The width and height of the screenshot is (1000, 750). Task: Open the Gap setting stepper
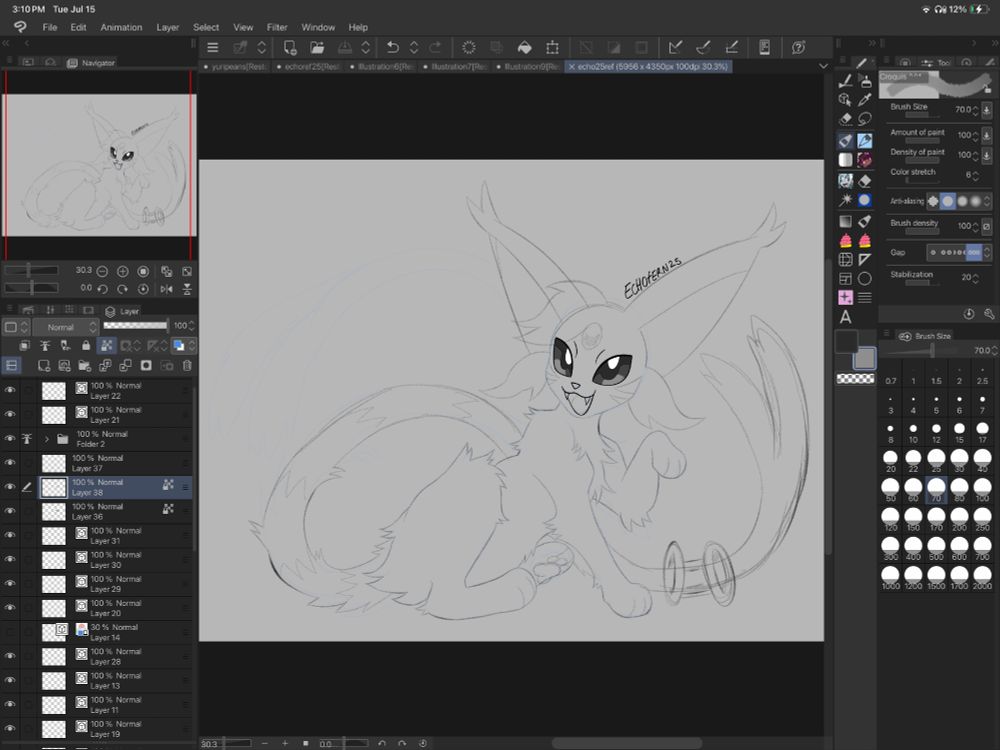pos(987,253)
